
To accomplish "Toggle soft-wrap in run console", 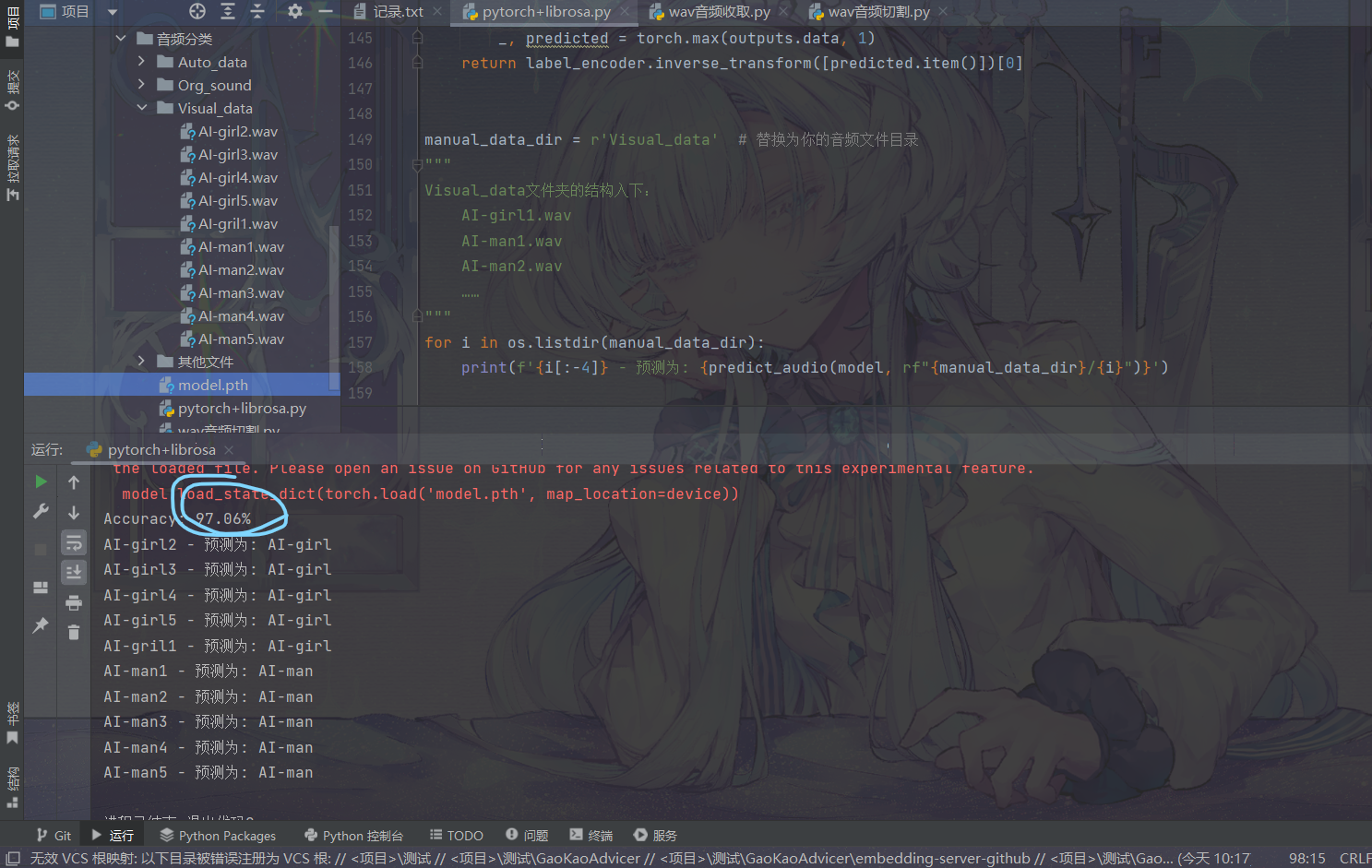I will coord(74,542).
